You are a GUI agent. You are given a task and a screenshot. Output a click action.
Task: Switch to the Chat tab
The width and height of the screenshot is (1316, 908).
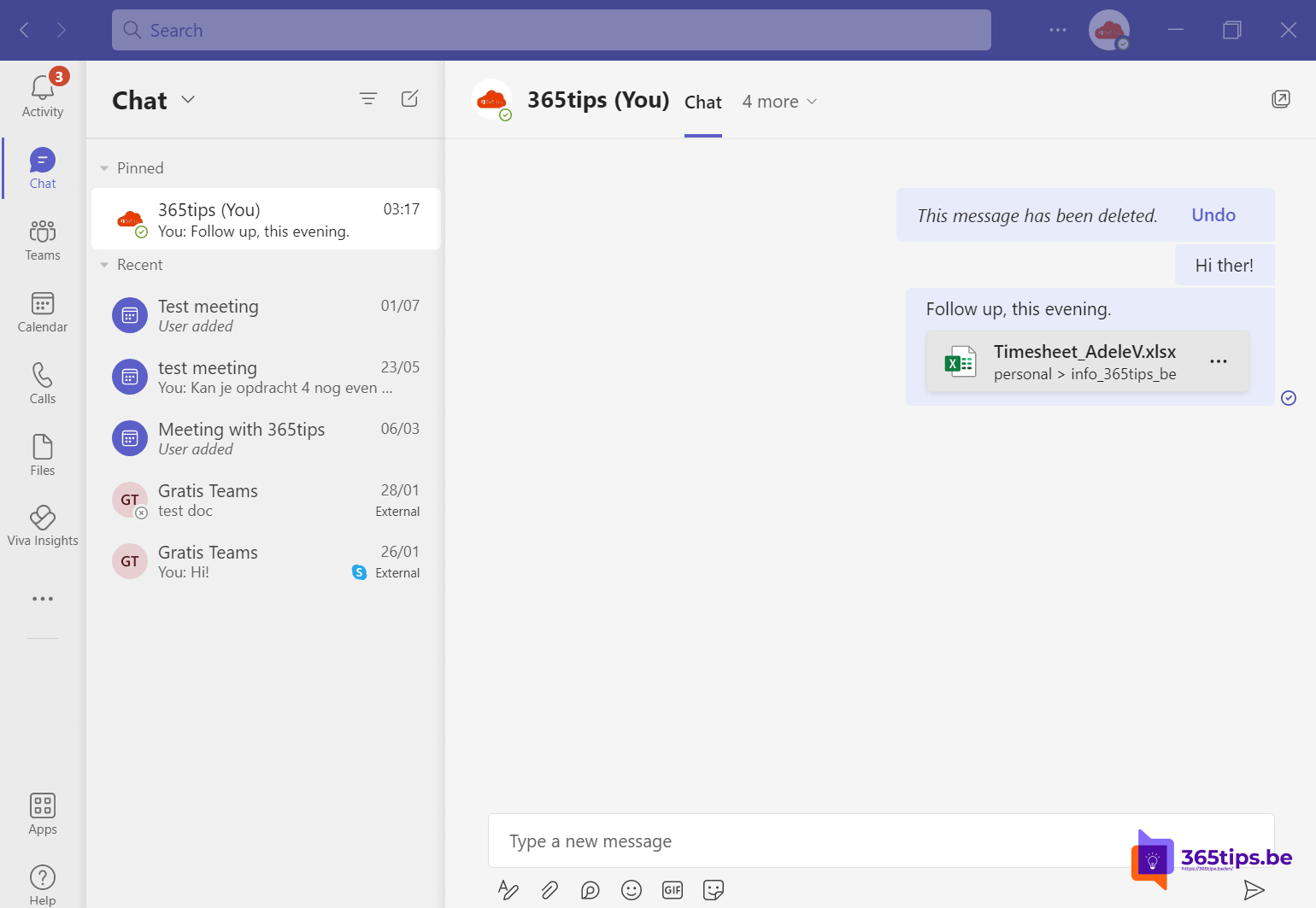703,103
